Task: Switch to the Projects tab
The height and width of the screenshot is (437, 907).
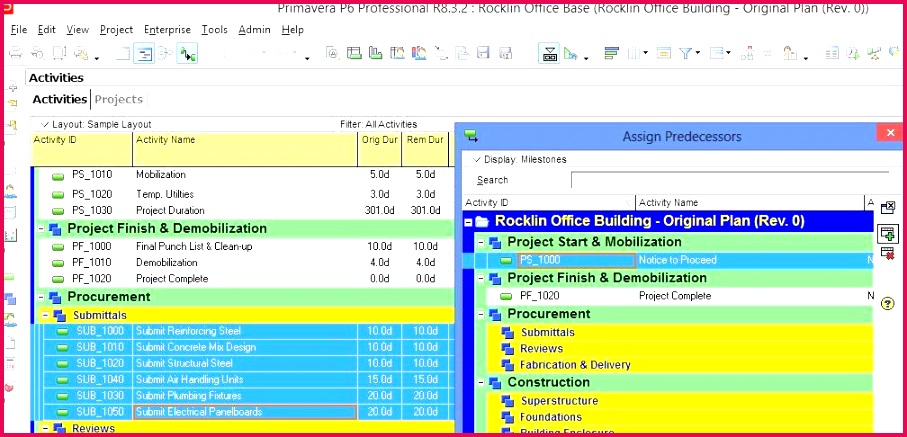Action: click(118, 99)
